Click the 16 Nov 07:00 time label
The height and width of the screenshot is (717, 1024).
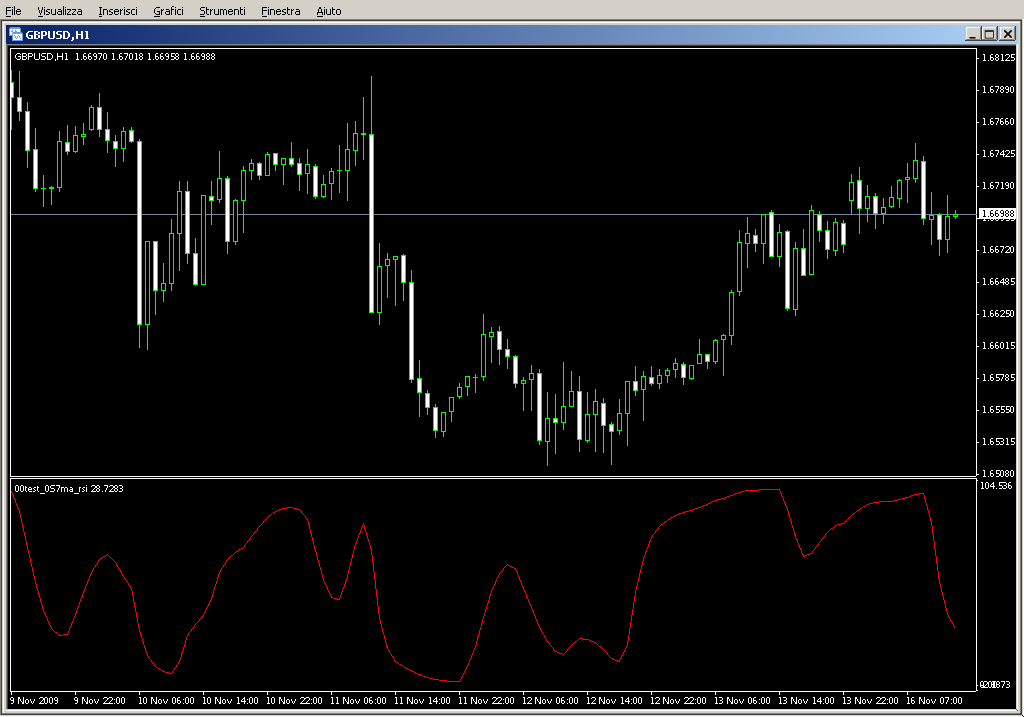click(x=934, y=701)
